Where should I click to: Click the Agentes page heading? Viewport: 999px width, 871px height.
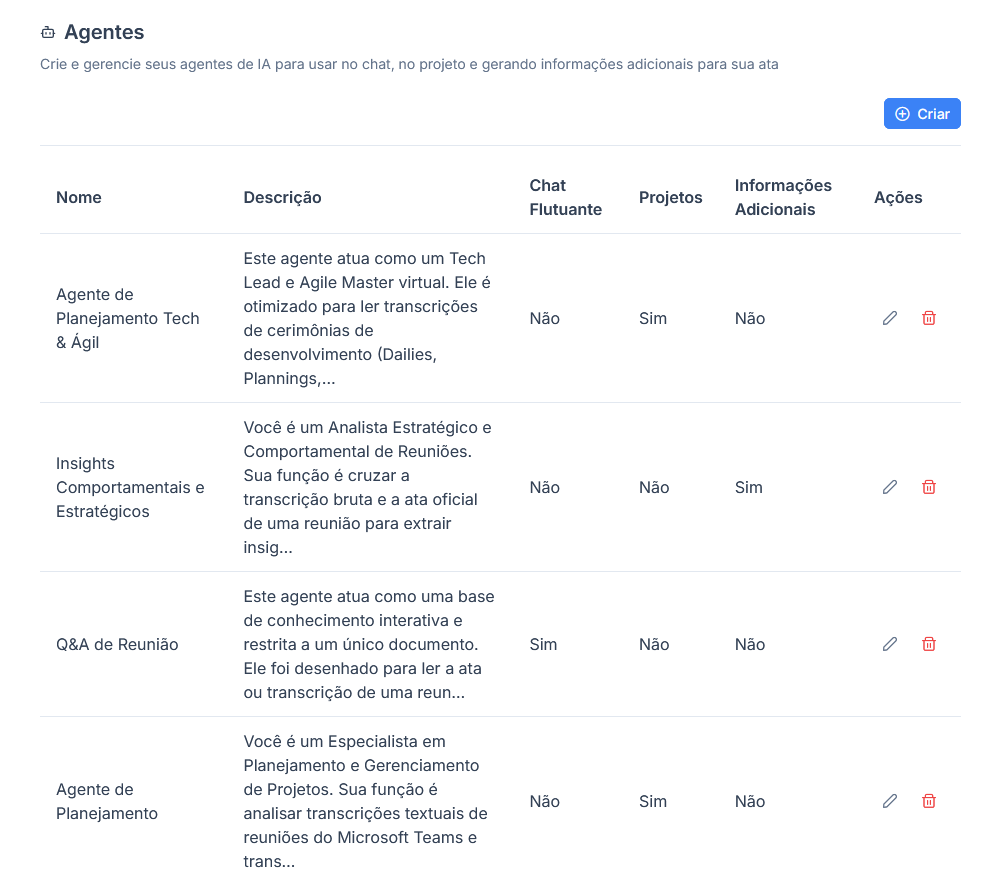[104, 32]
